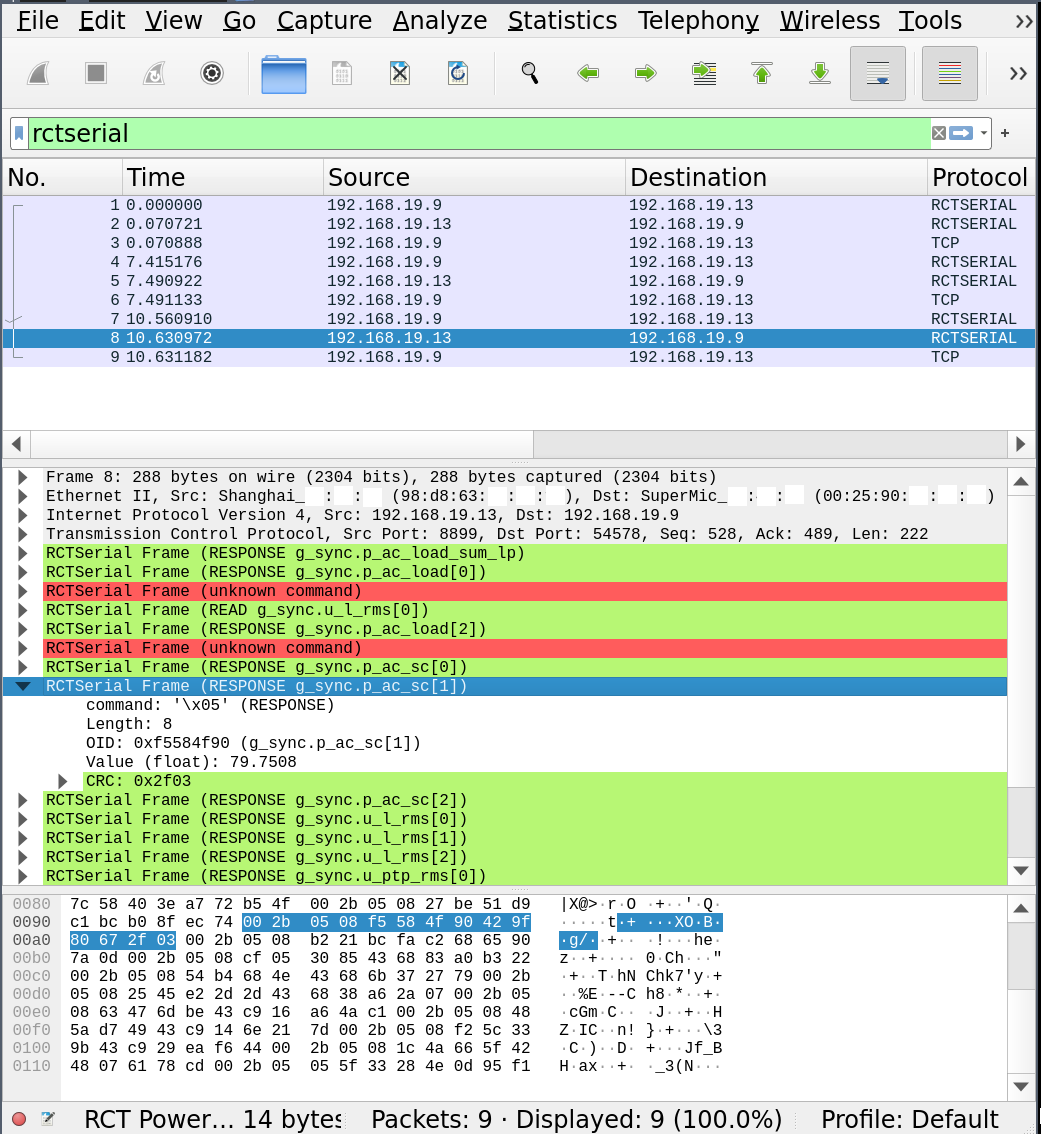Click the Profile: Default status entry

click(x=909, y=1119)
